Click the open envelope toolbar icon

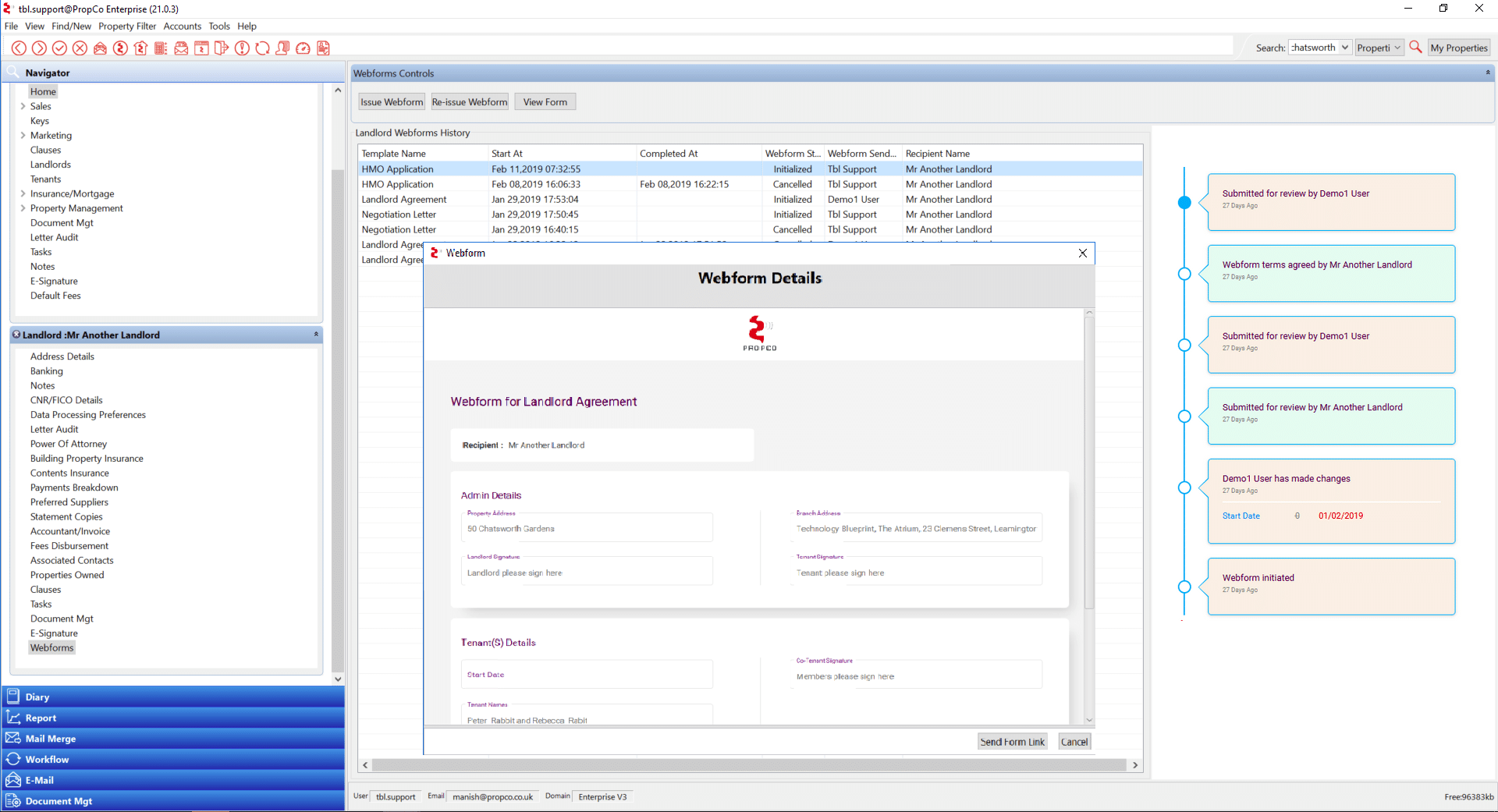tap(100, 48)
